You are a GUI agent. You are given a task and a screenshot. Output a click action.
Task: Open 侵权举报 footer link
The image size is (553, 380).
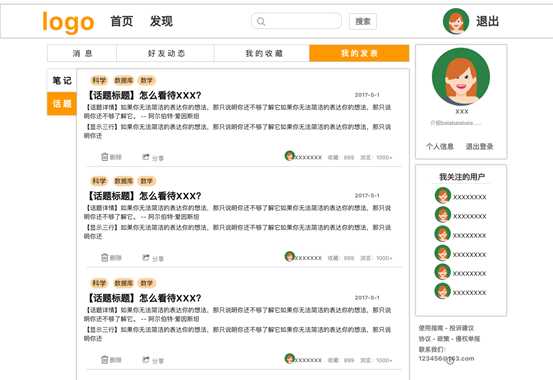pos(468,339)
